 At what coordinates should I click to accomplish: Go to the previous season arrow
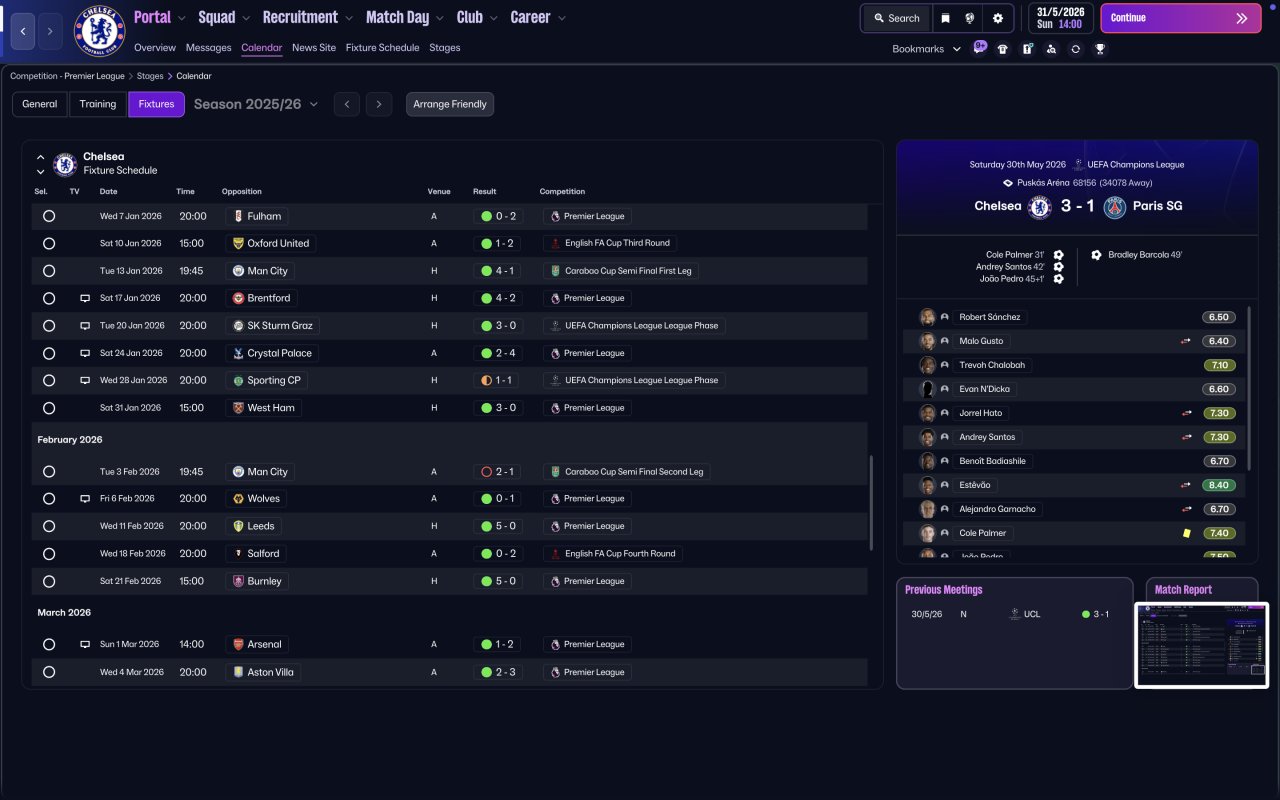pyautogui.click(x=347, y=104)
